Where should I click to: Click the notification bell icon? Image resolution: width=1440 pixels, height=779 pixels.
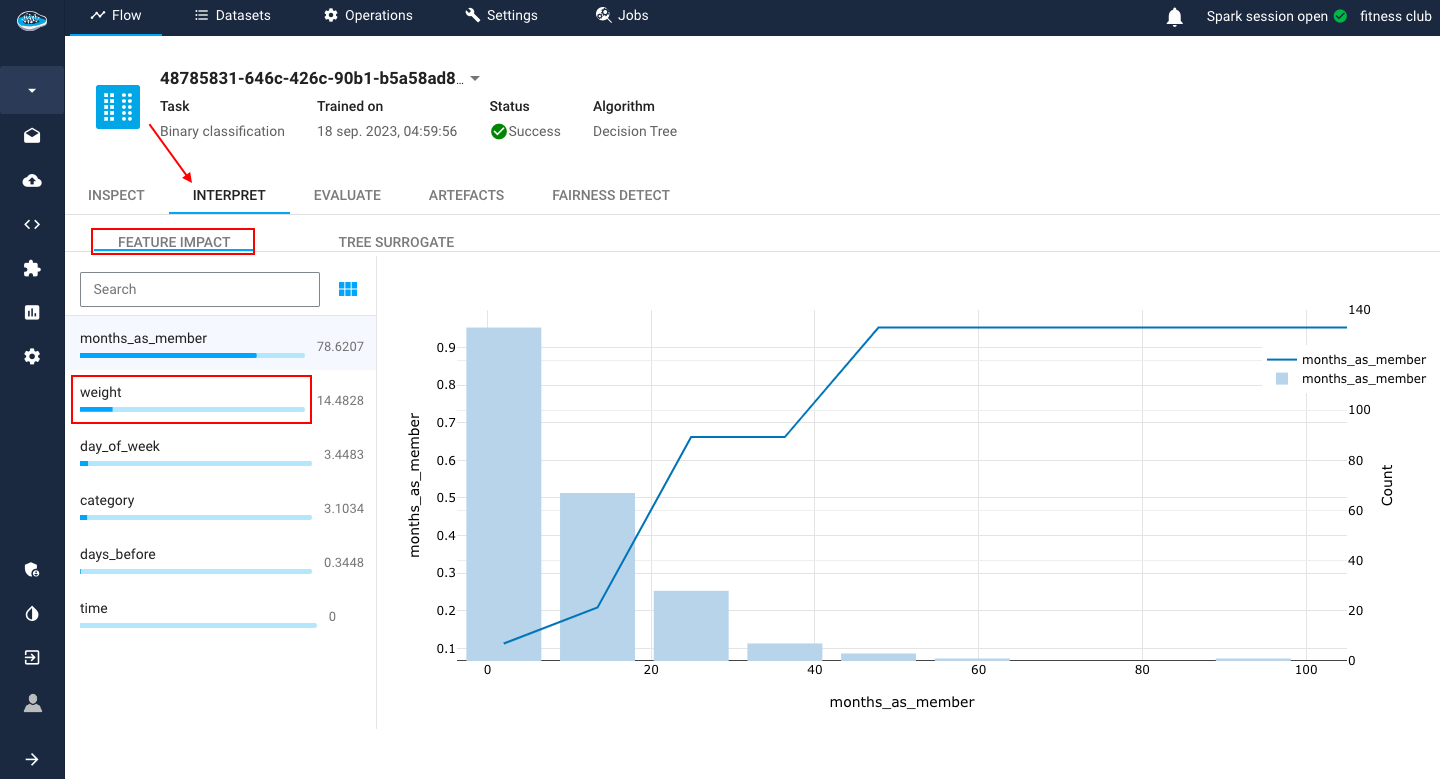click(1175, 16)
